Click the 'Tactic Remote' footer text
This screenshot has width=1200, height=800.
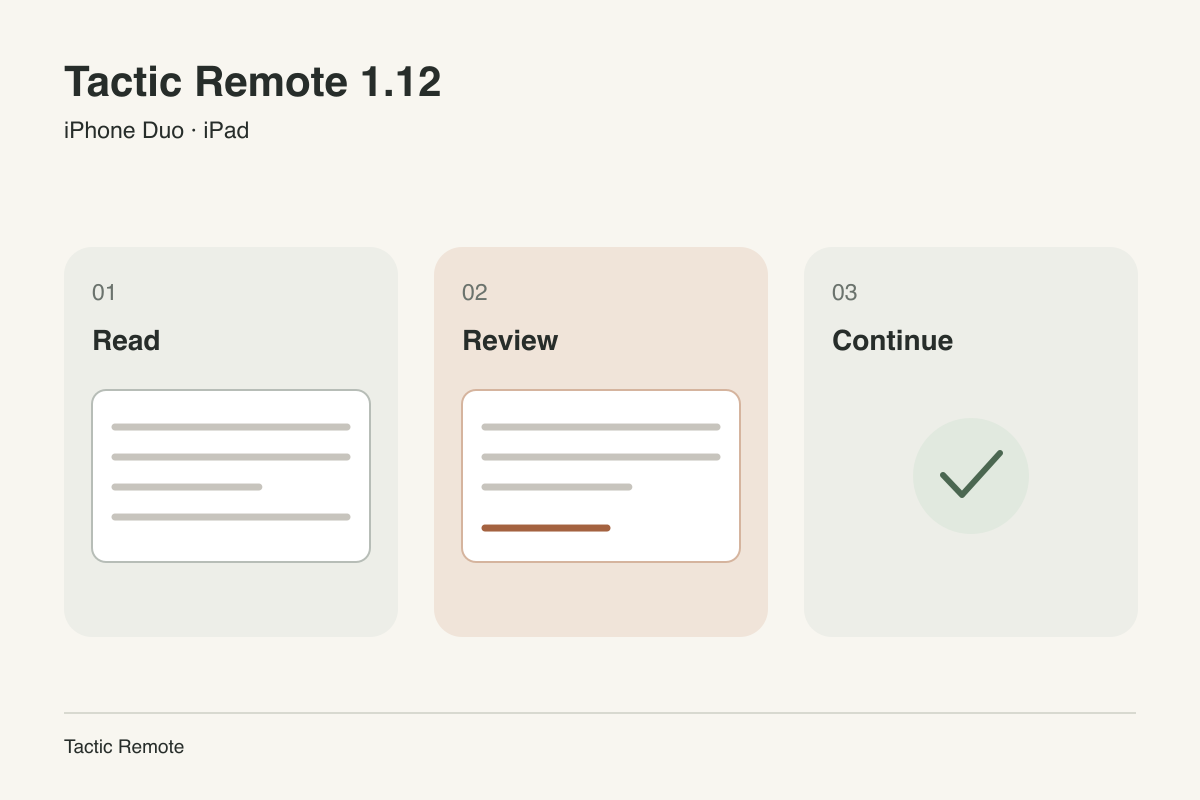coord(124,747)
